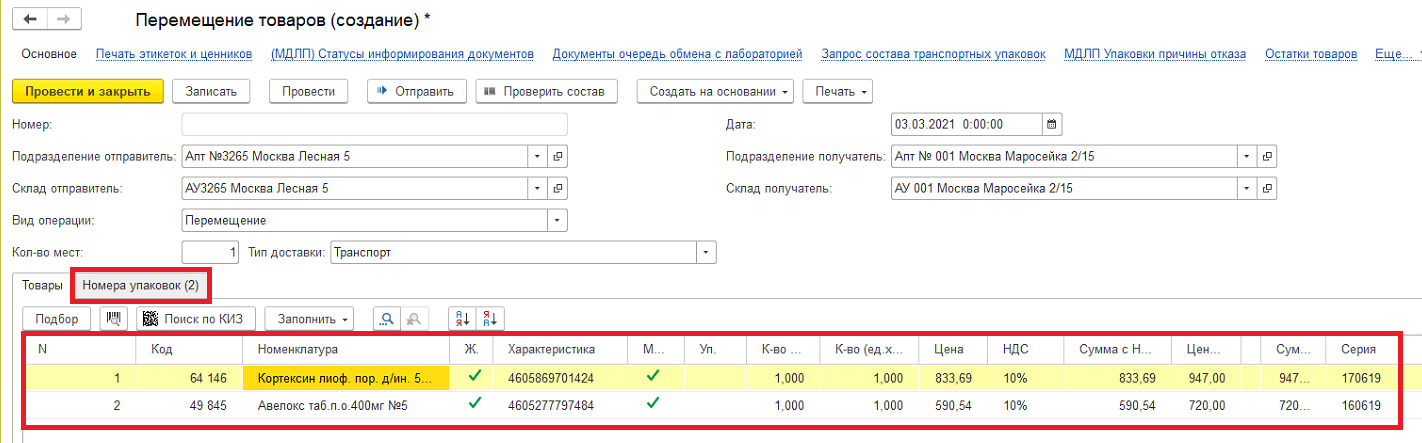This screenshot has width=1422, height=443.
Task: Select the Товары tab
Action: (x=43, y=286)
